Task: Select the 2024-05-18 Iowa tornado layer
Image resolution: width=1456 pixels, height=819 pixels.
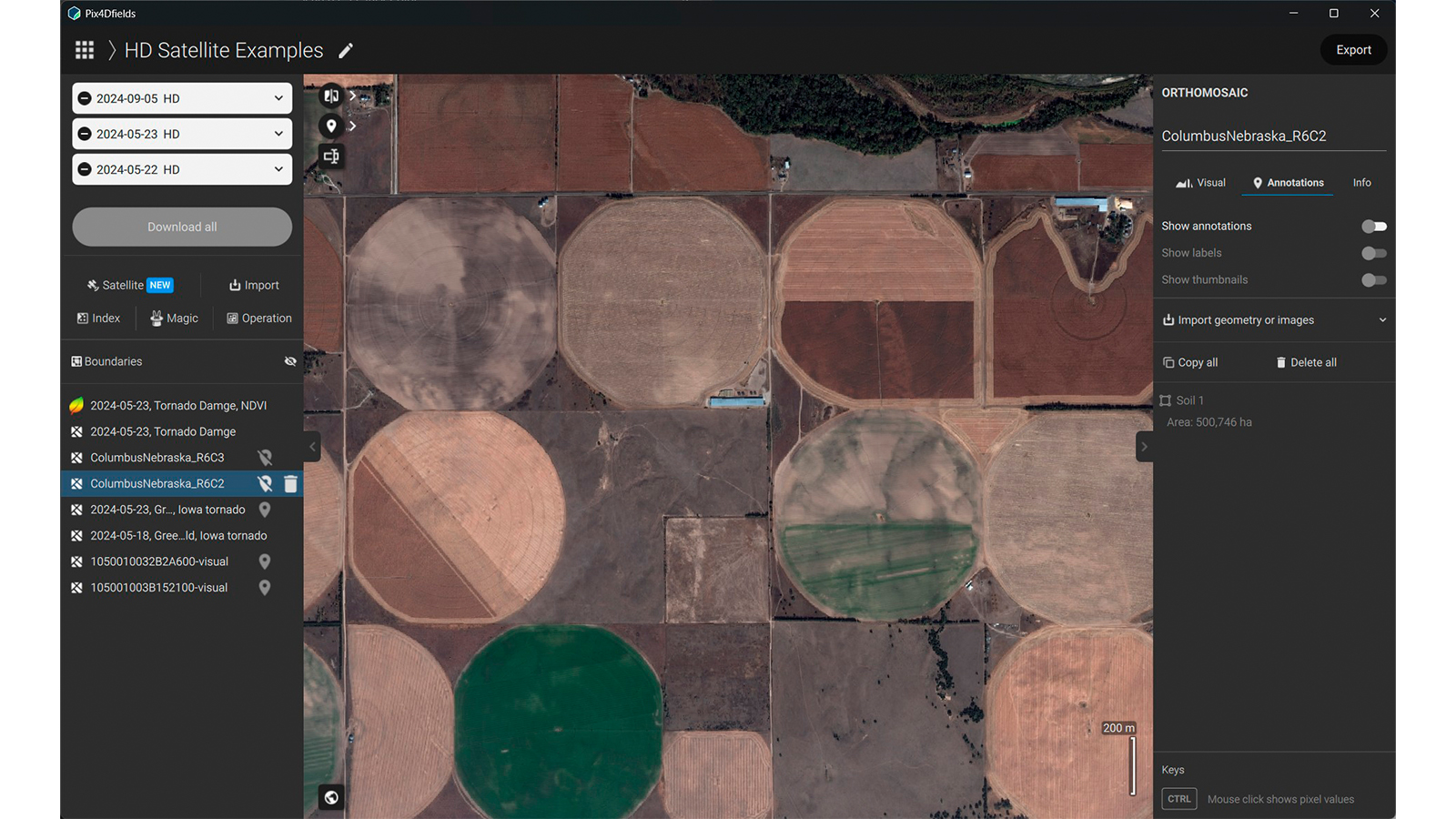Action: pos(182,536)
